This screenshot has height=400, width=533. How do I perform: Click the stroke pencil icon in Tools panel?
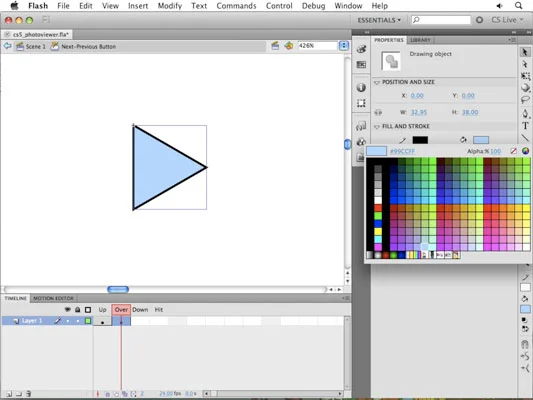[x=525, y=277]
